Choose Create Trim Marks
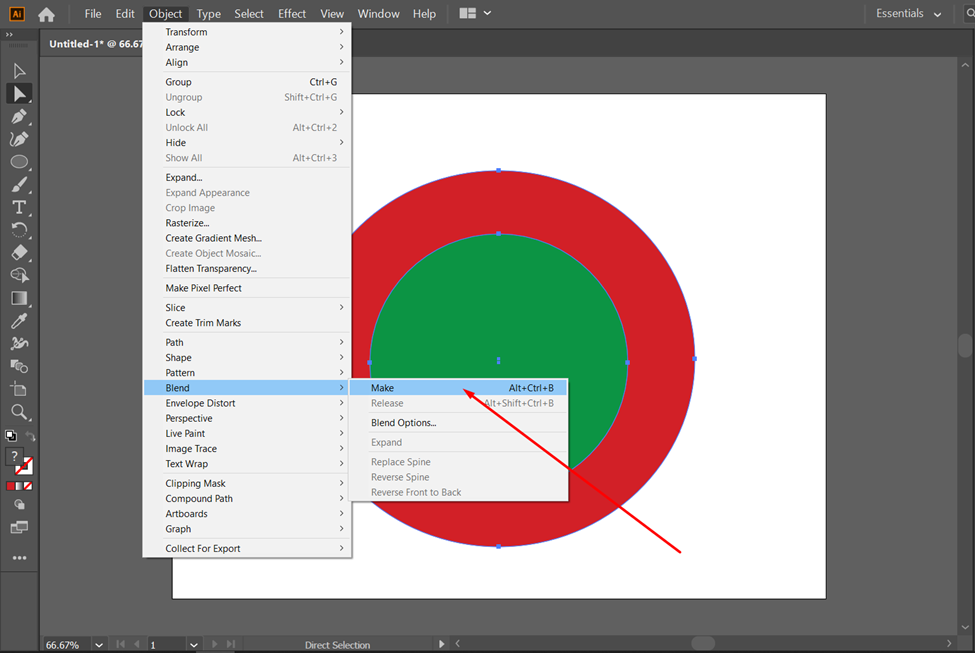The height and width of the screenshot is (653, 975). [x=247, y=323]
